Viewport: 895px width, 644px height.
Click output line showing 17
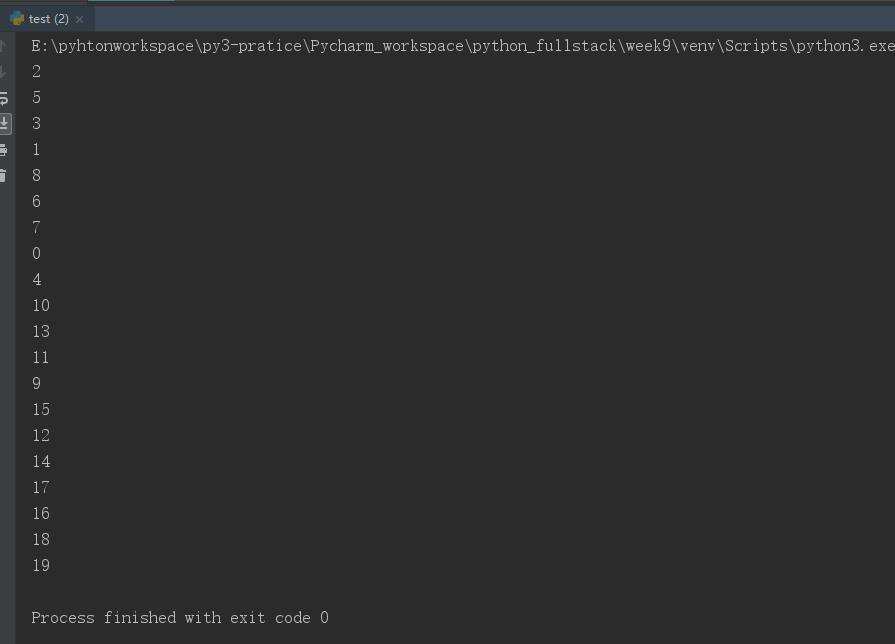(41, 488)
